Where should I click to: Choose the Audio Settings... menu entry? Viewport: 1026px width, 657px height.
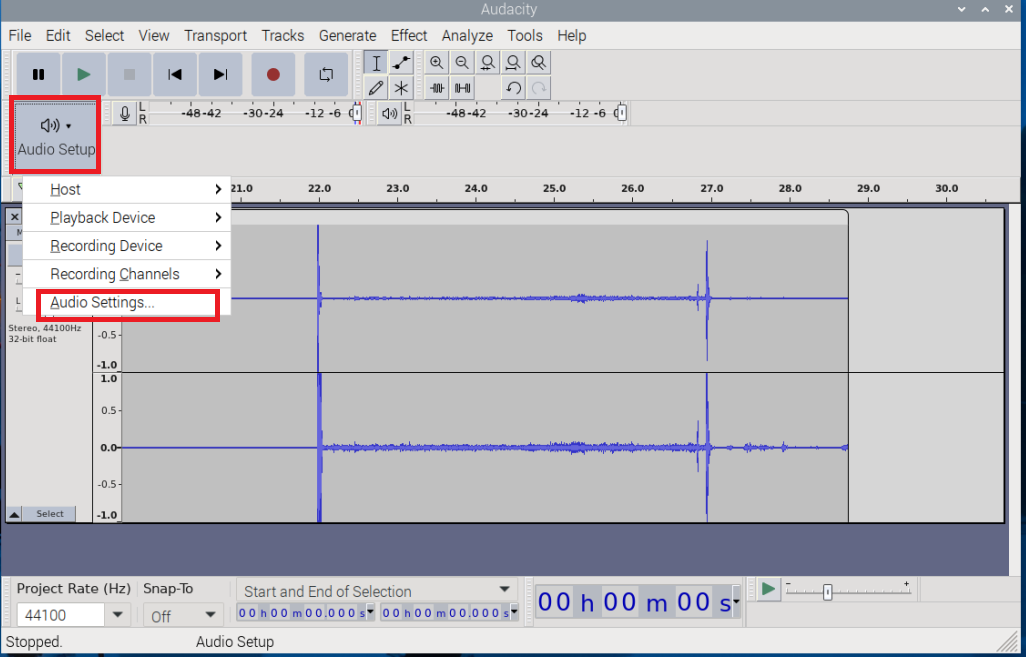click(127, 303)
